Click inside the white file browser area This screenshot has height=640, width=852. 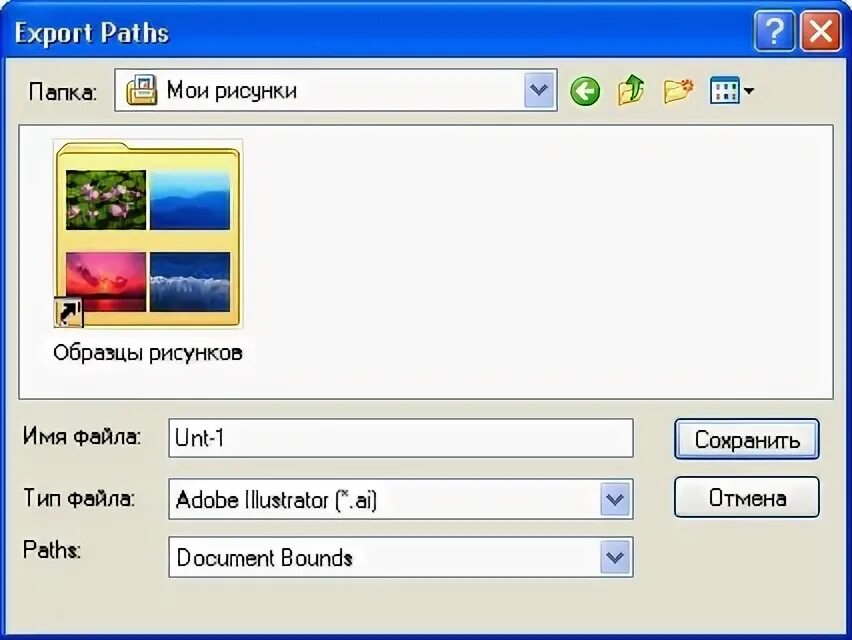(500, 260)
